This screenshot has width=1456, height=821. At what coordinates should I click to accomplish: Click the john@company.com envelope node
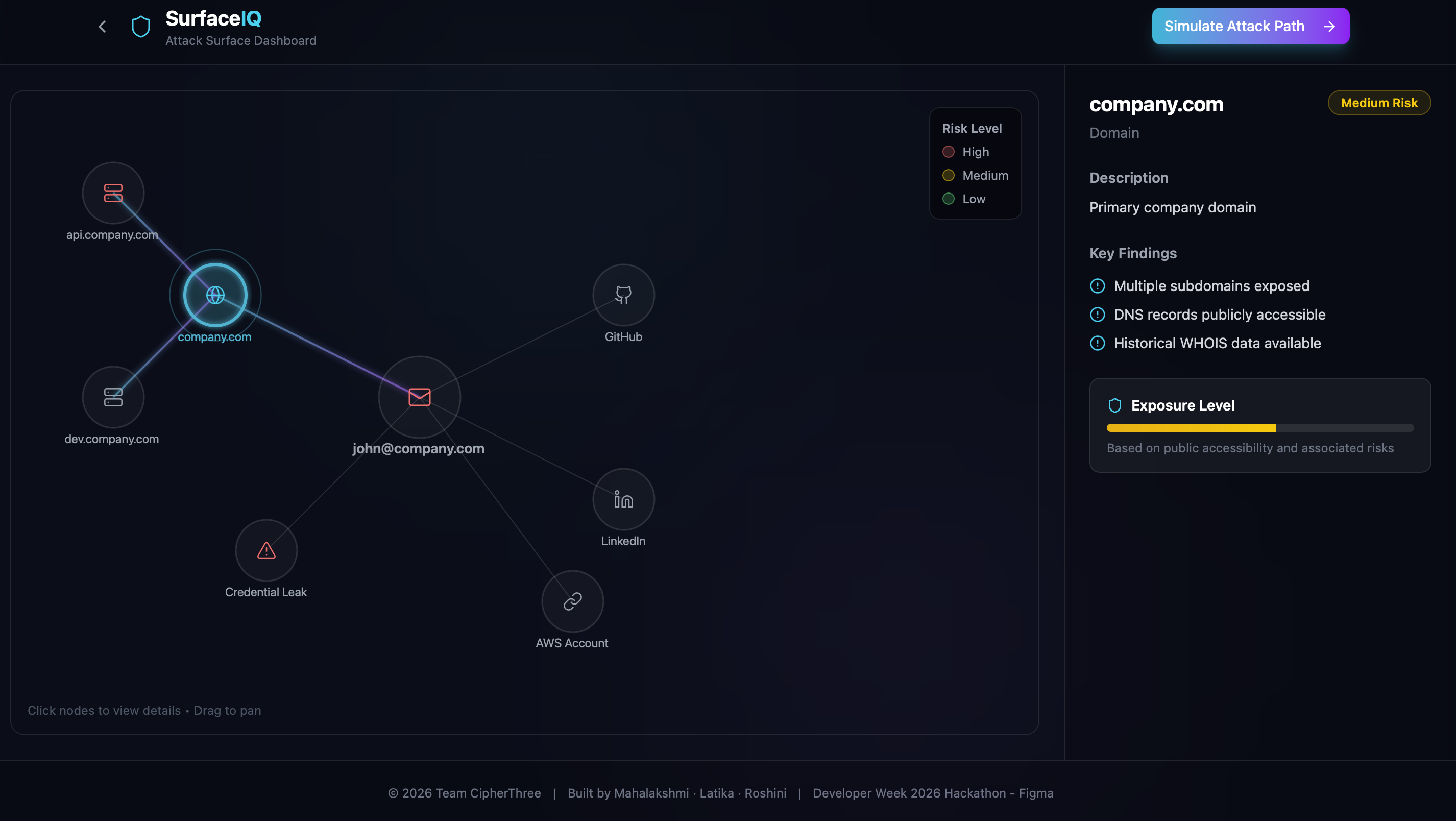coord(420,397)
